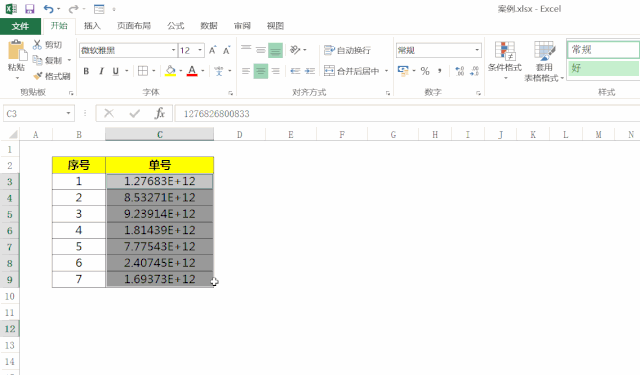
Task: Undo the last action
Action: coord(48,9)
